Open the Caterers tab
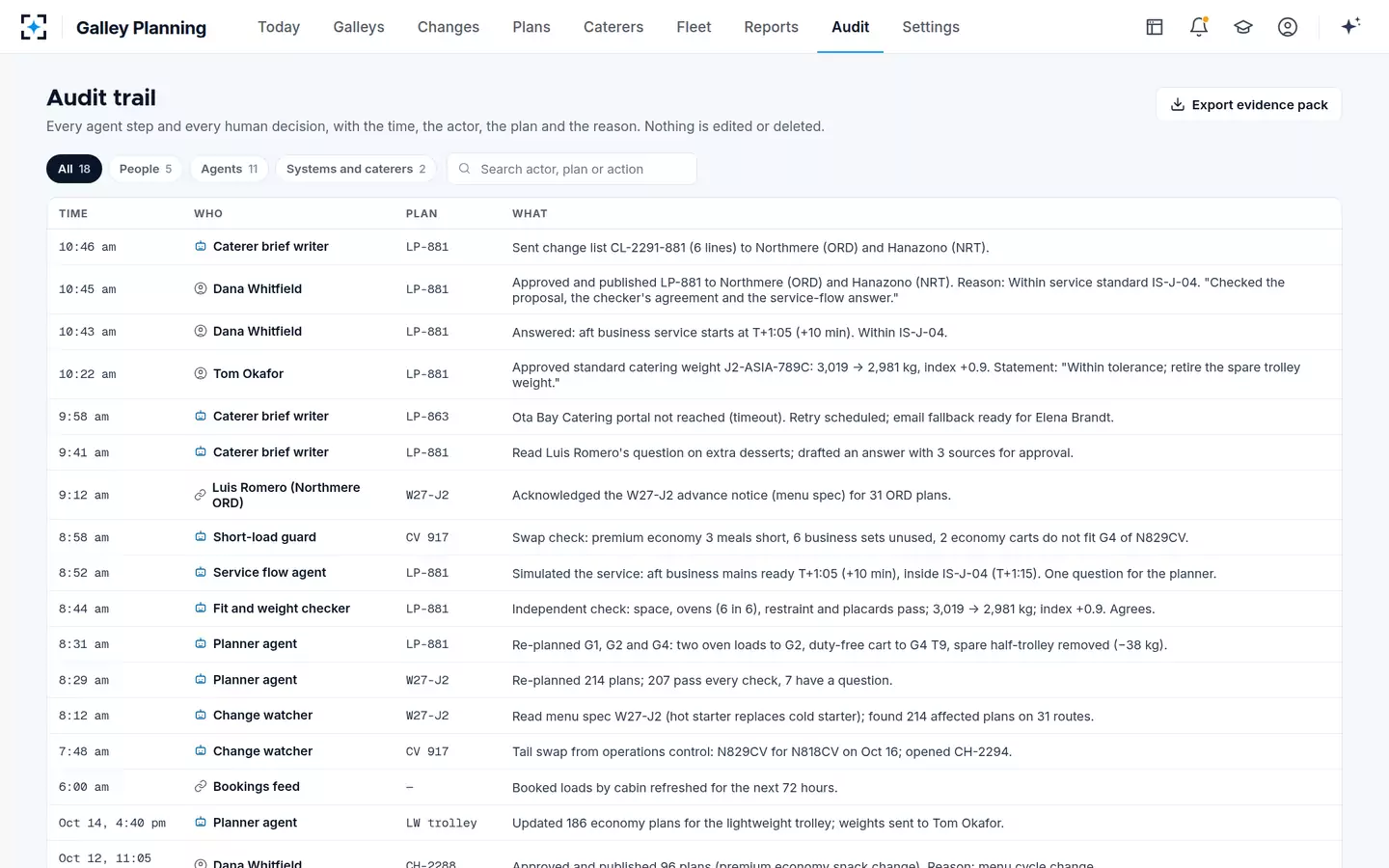Image resolution: width=1389 pixels, height=868 pixels. (x=613, y=27)
